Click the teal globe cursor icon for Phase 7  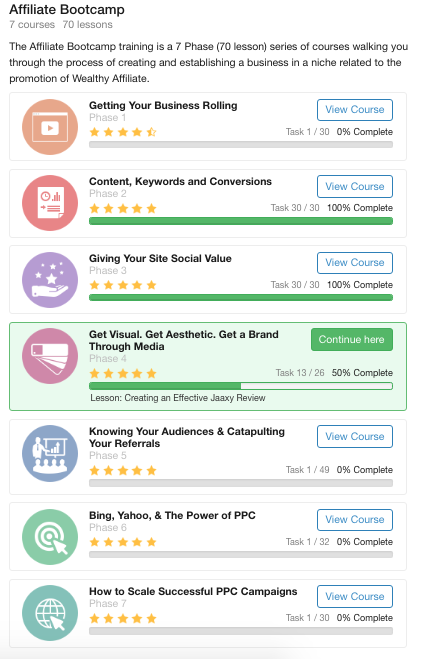(50, 613)
